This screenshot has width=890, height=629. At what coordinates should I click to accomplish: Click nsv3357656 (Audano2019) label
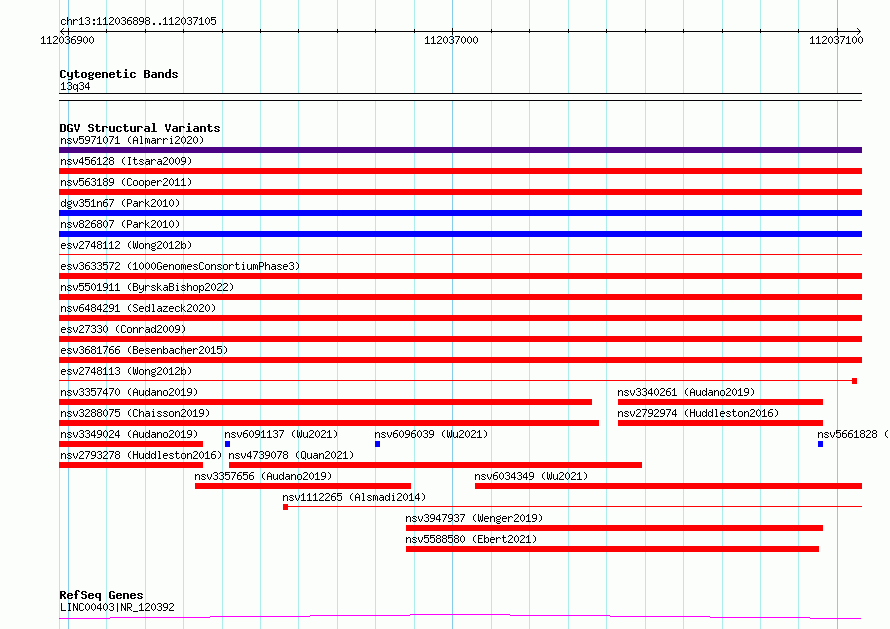click(x=263, y=476)
